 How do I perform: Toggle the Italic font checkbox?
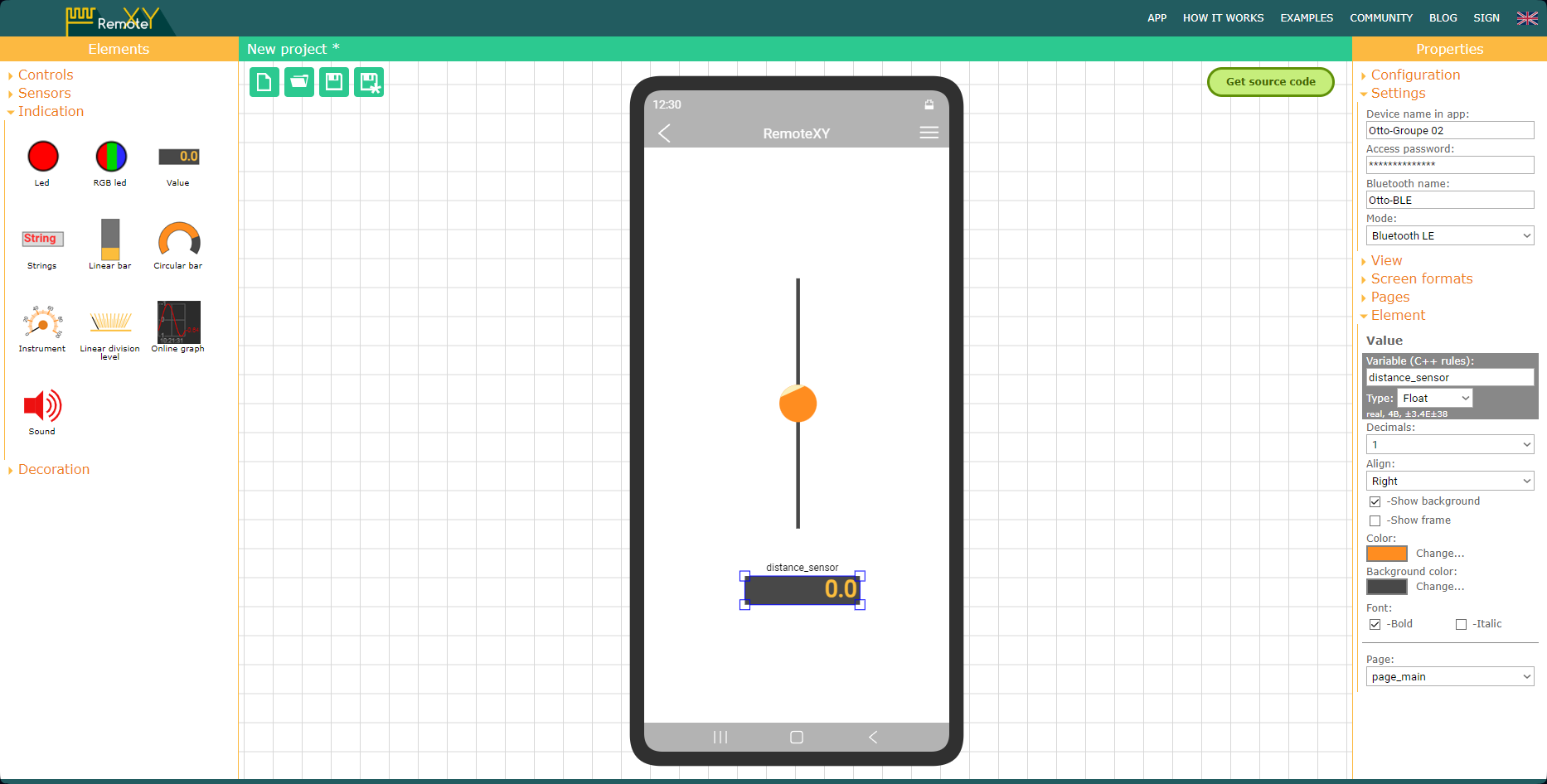[1461, 624]
